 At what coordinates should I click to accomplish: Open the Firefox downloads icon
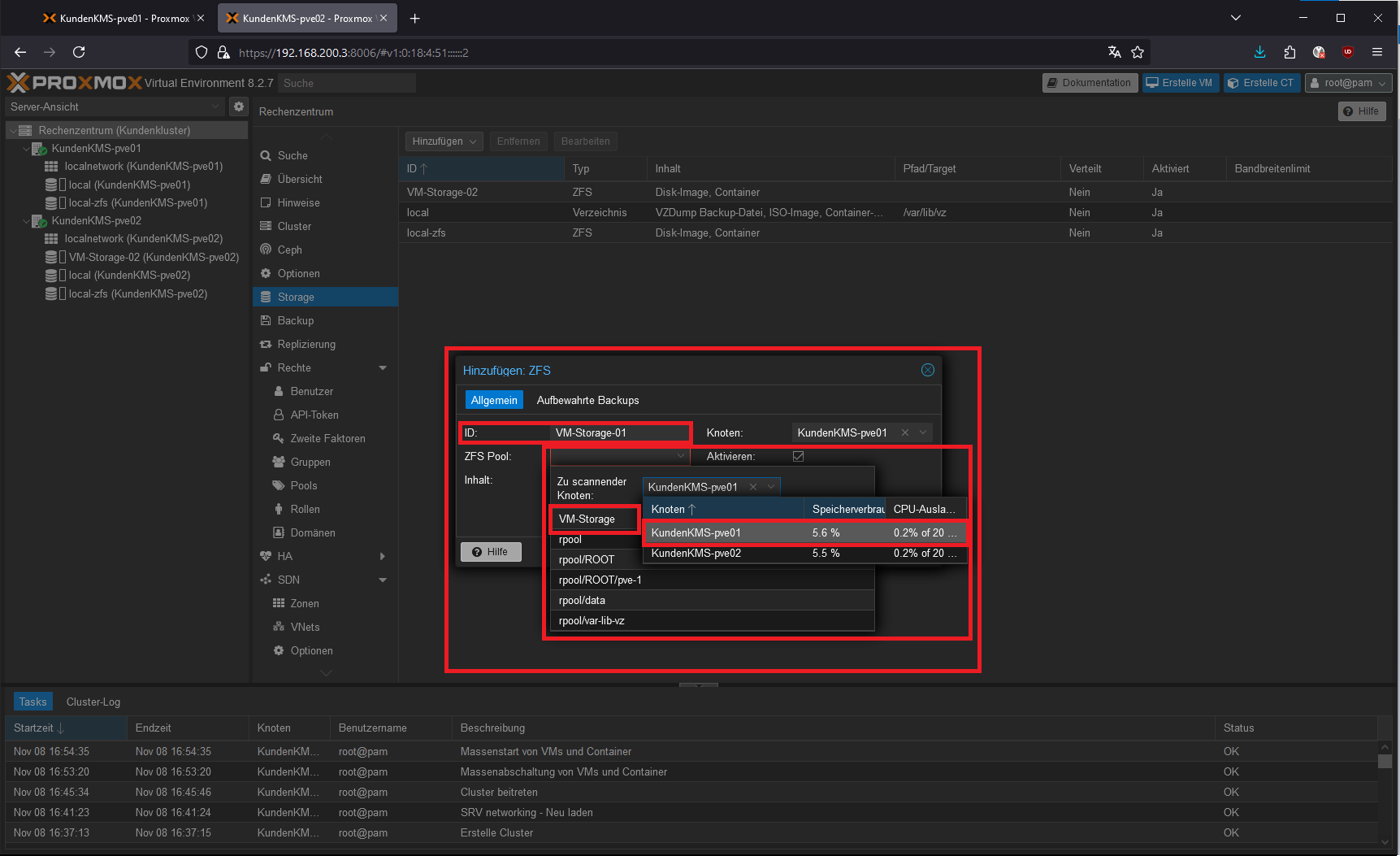pyautogui.click(x=1259, y=52)
